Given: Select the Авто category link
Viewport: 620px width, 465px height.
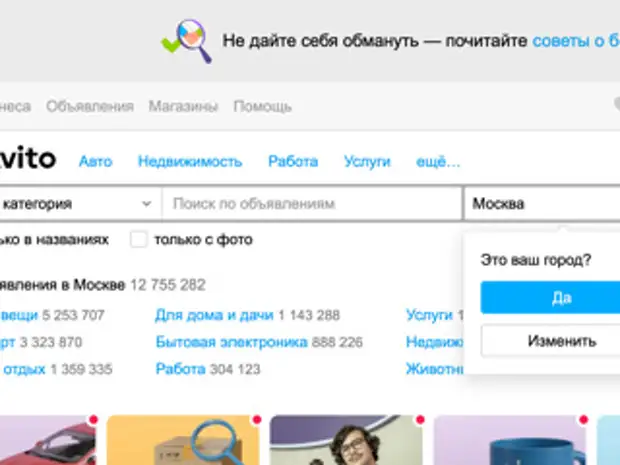Looking at the screenshot, I should coord(96,161).
